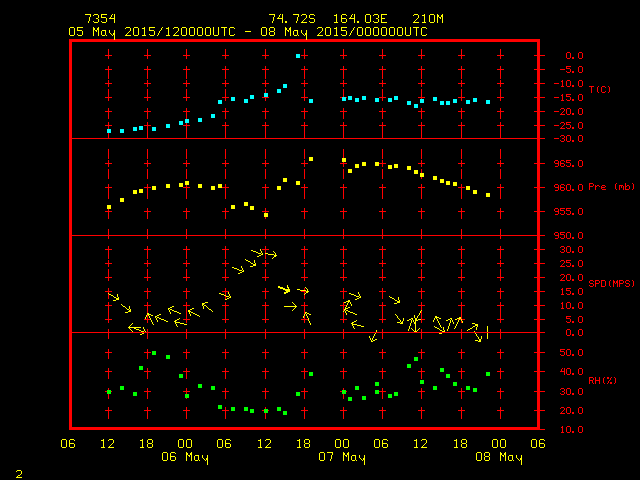The image size is (640, 480).
Task: Pick the 06 May date label
Action: (x=185, y=457)
